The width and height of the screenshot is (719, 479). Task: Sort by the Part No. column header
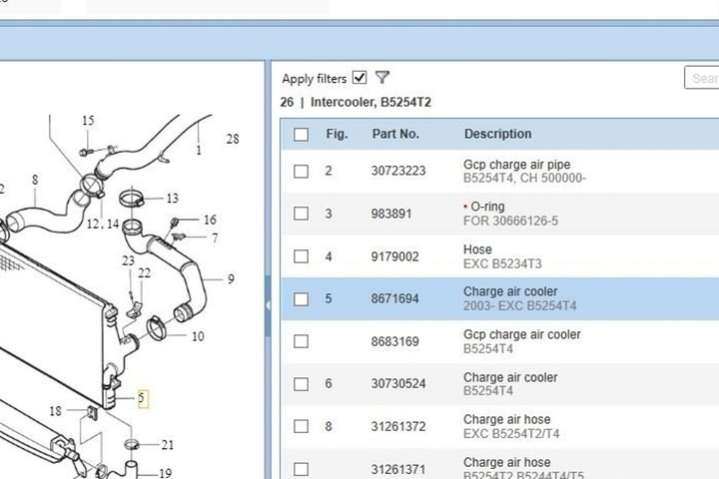click(395, 134)
